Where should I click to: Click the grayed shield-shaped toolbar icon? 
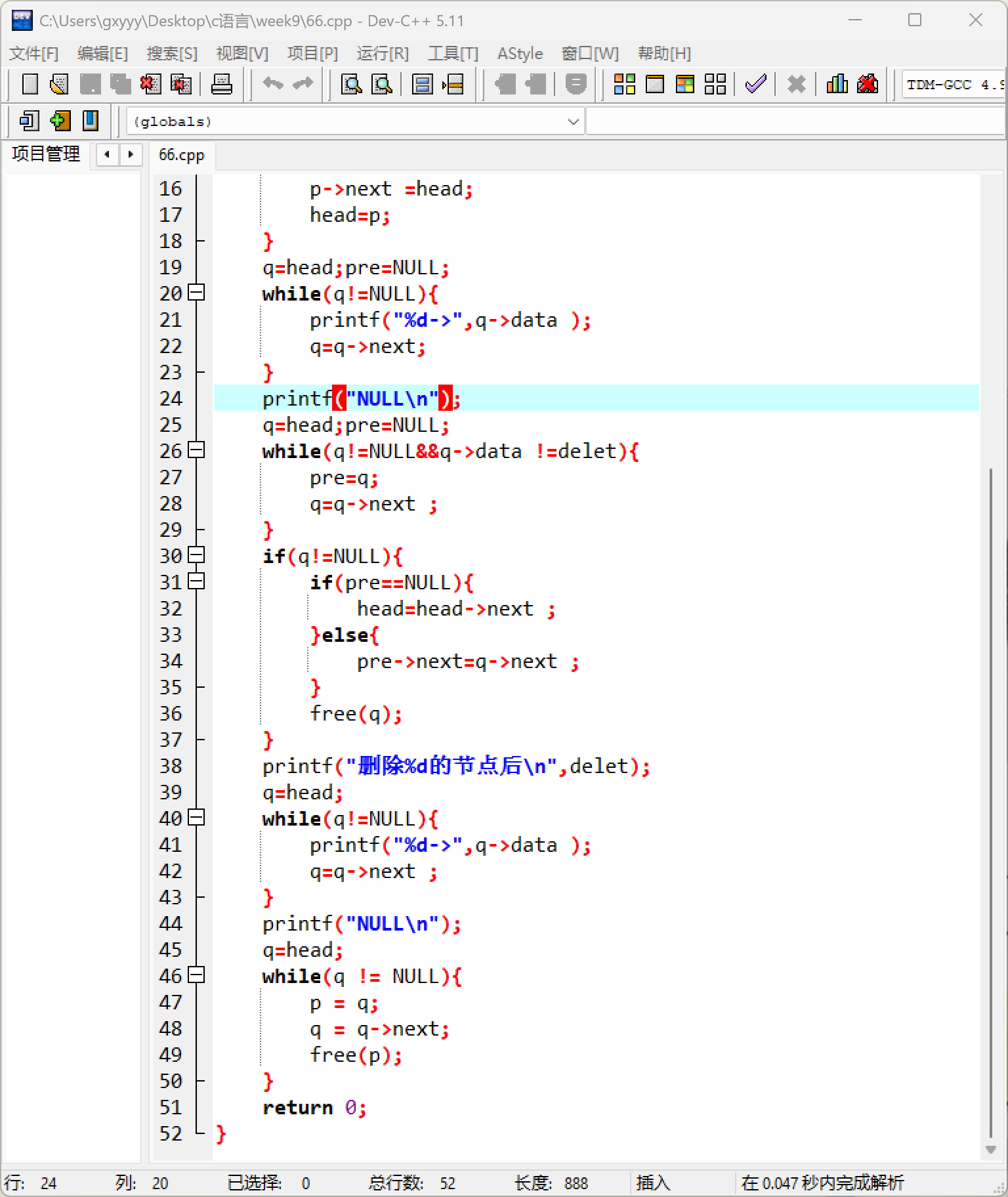(576, 84)
